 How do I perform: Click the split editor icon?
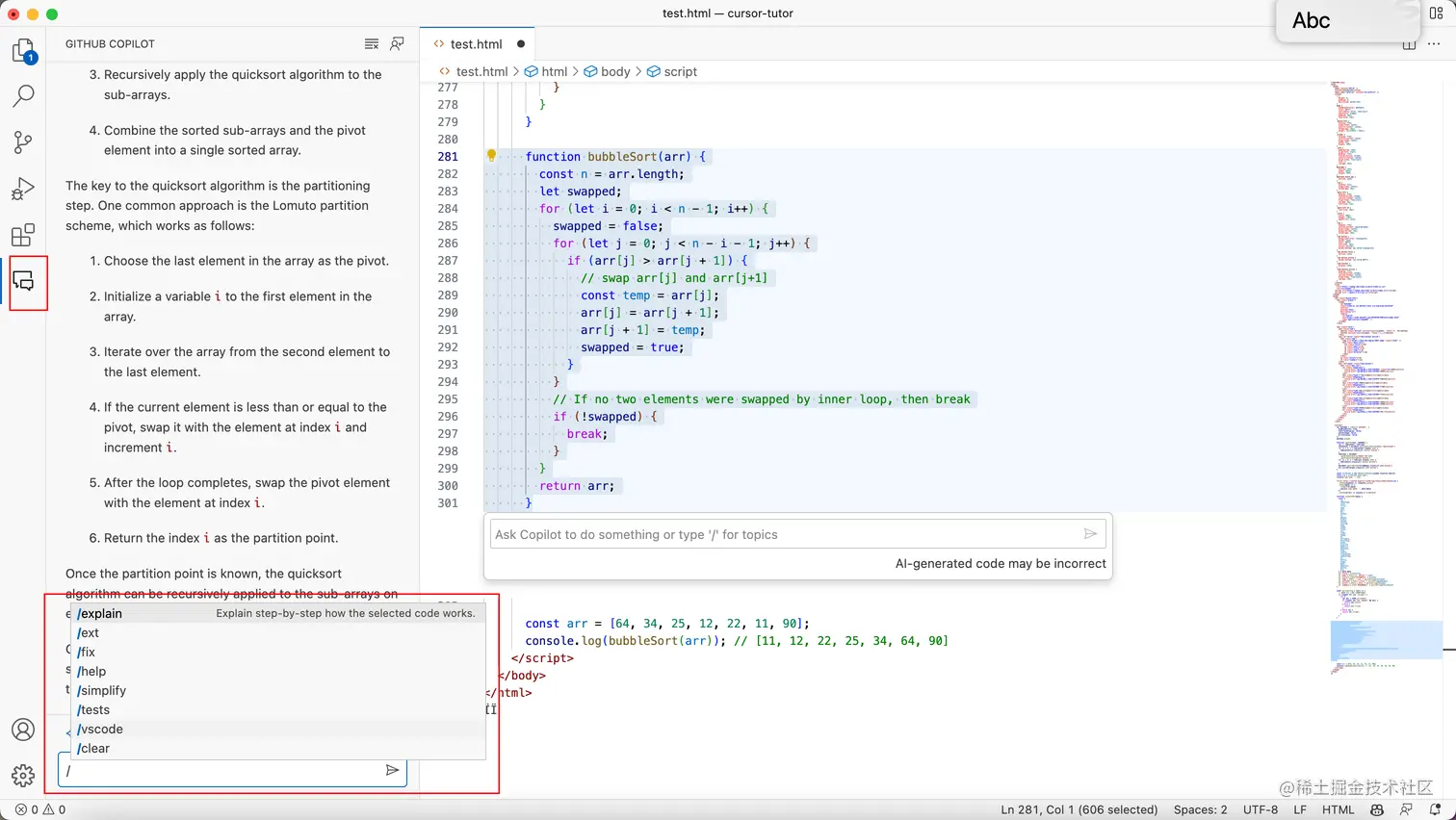(1409, 44)
